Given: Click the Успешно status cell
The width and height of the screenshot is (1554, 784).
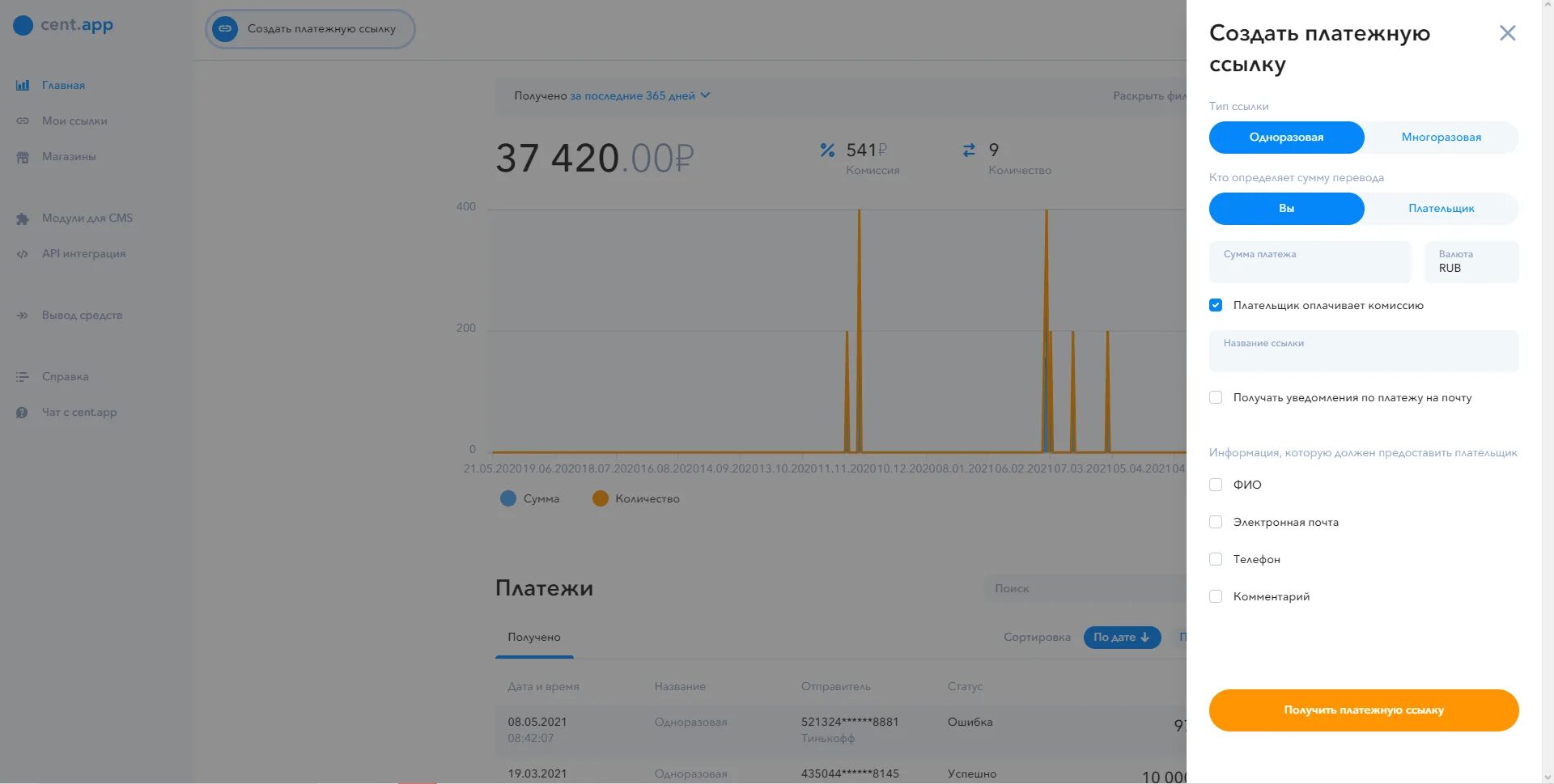Looking at the screenshot, I should pyautogui.click(x=972, y=773).
